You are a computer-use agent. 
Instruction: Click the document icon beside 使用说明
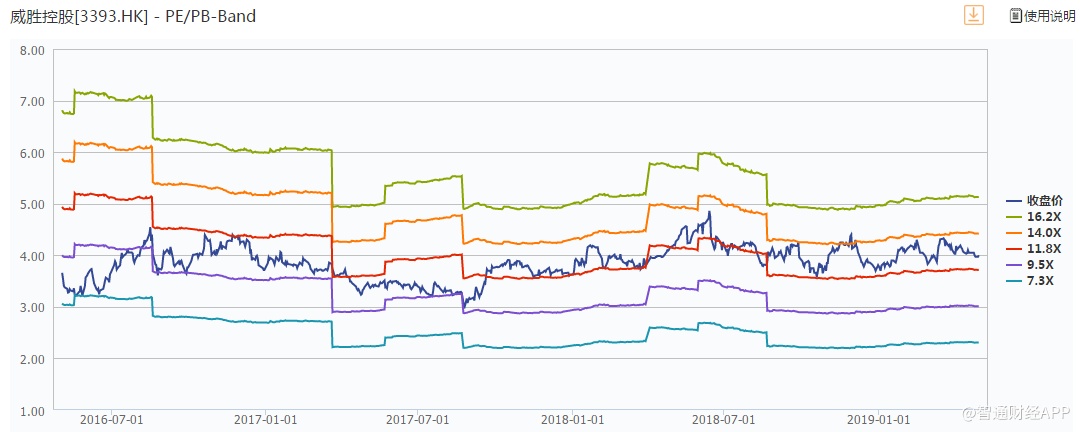[1015, 16]
